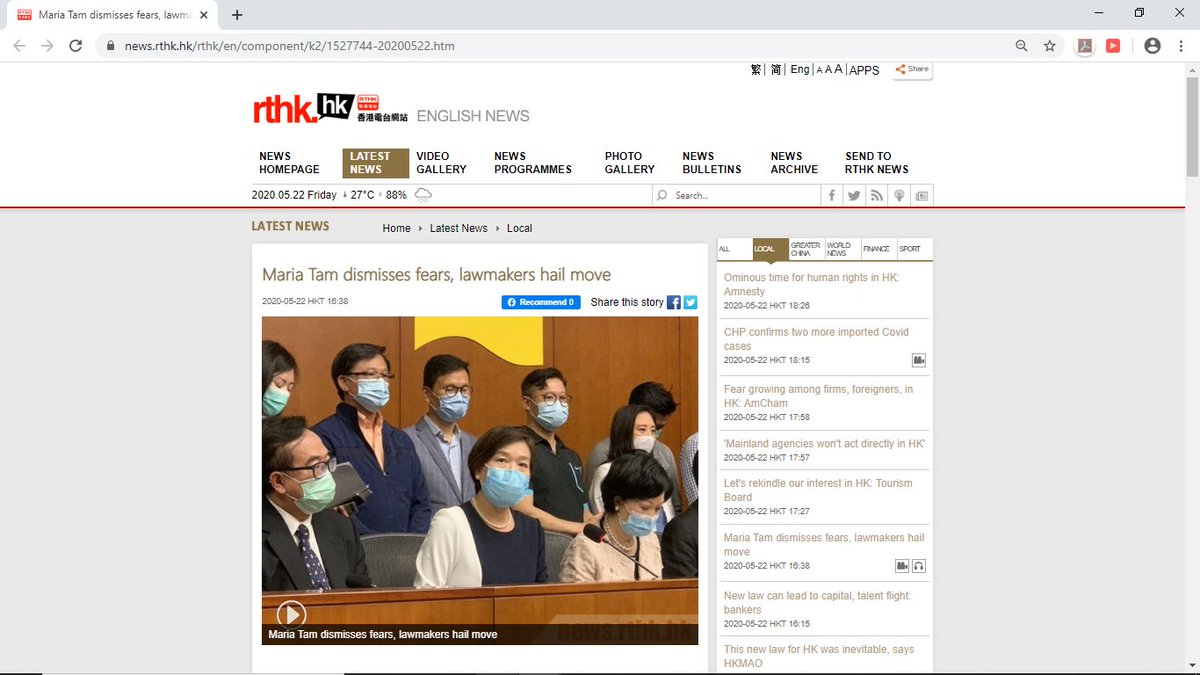Open NEWS HOMEPAGE menu item
Viewport: 1200px width, 675px height.
point(289,163)
